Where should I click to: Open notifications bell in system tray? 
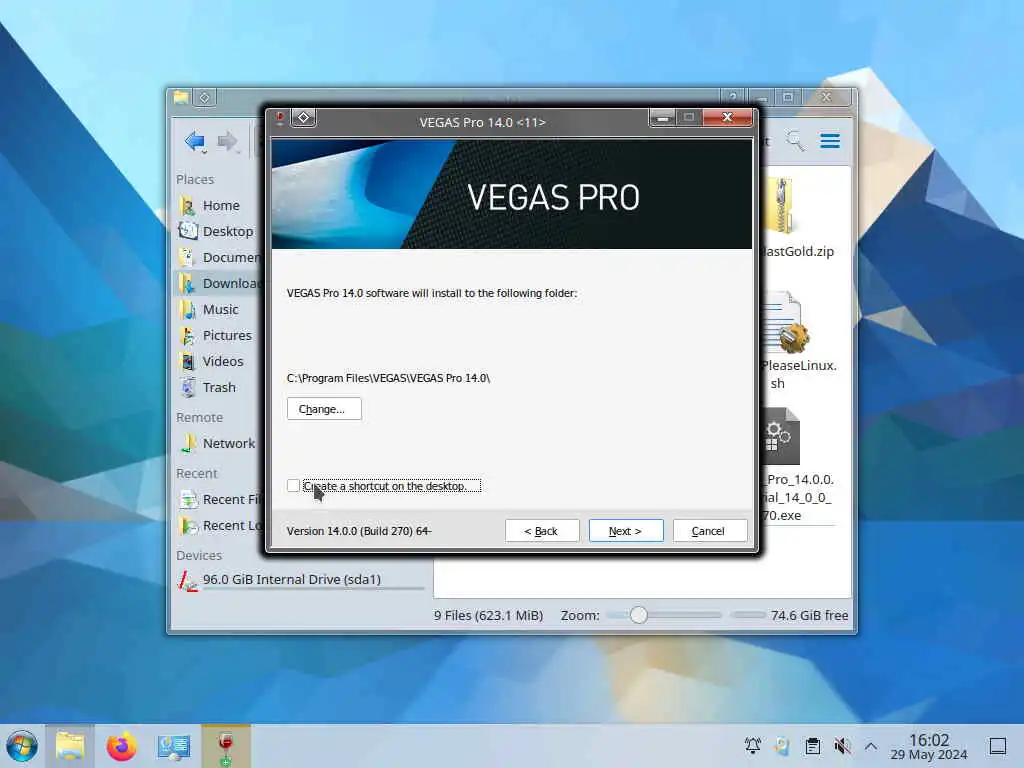(752, 746)
